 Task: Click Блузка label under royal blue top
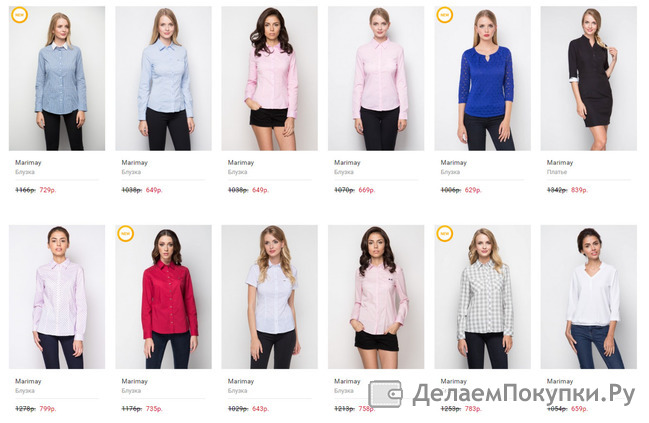(450, 172)
